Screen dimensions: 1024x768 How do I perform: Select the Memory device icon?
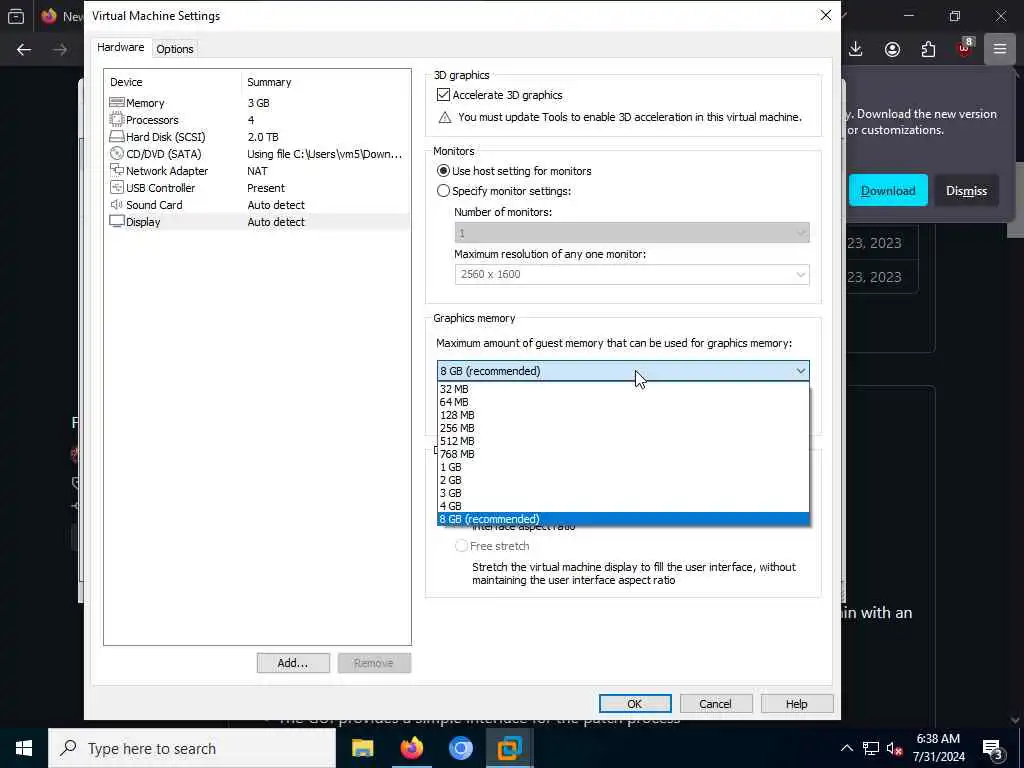click(x=117, y=103)
